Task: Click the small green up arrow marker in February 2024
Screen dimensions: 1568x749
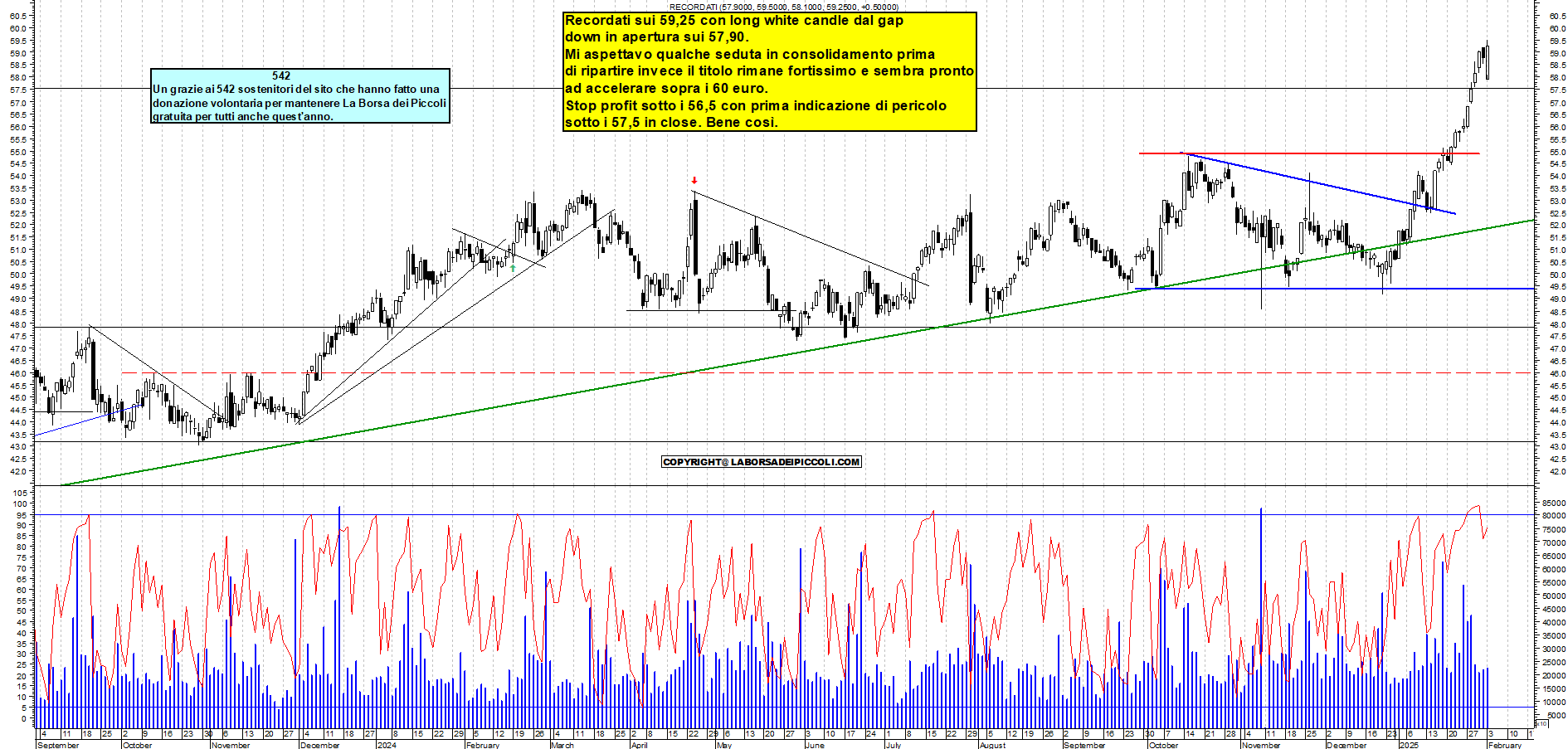Action: [514, 268]
